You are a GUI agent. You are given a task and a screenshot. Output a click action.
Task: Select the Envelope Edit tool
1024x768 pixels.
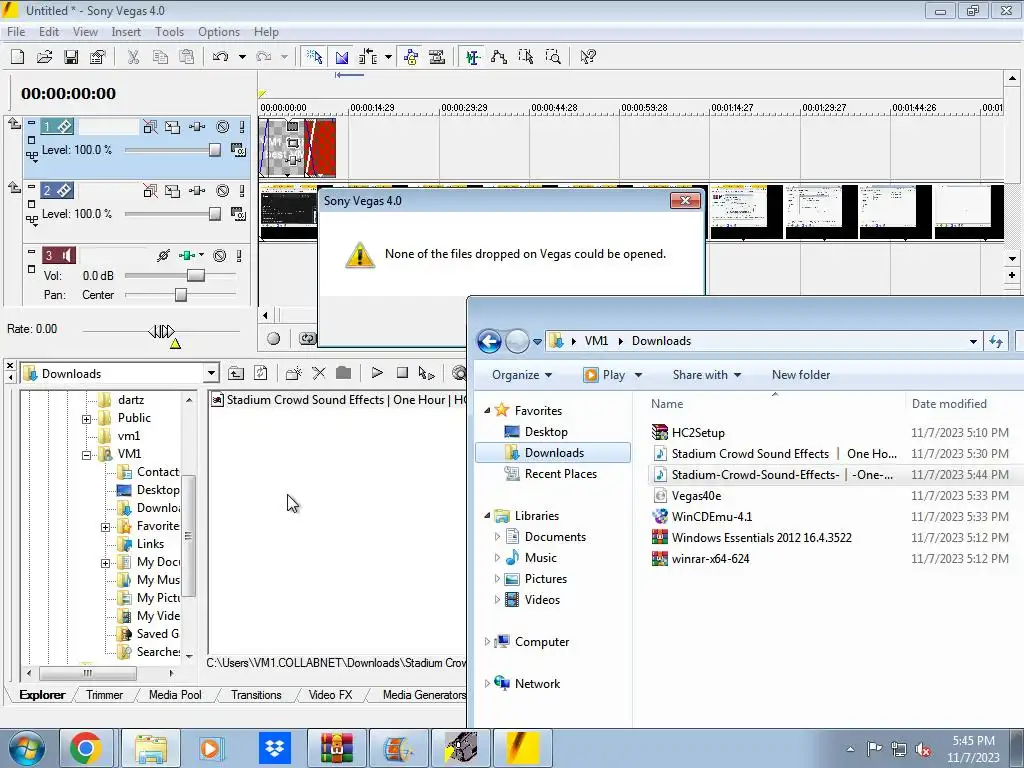click(x=499, y=57)
